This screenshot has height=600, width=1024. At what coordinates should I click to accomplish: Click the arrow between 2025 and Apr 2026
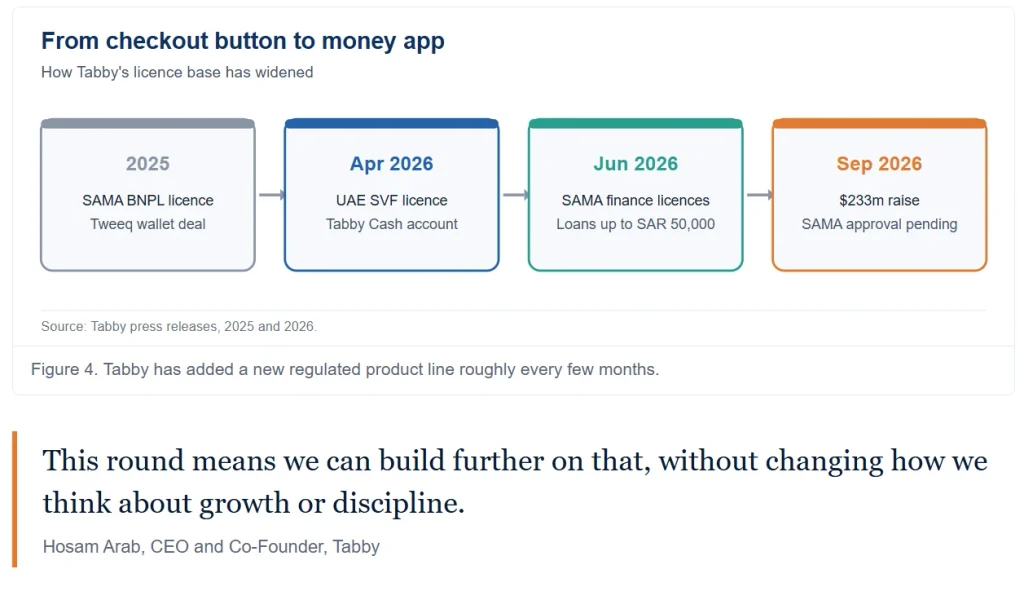(x=272, y=195)
